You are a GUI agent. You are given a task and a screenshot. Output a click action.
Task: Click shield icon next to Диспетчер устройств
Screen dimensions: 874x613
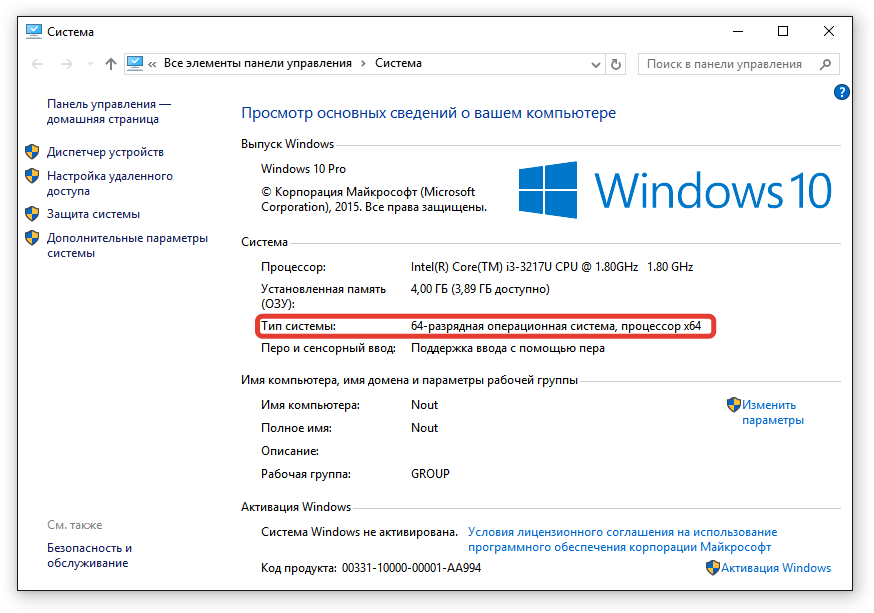32,152
